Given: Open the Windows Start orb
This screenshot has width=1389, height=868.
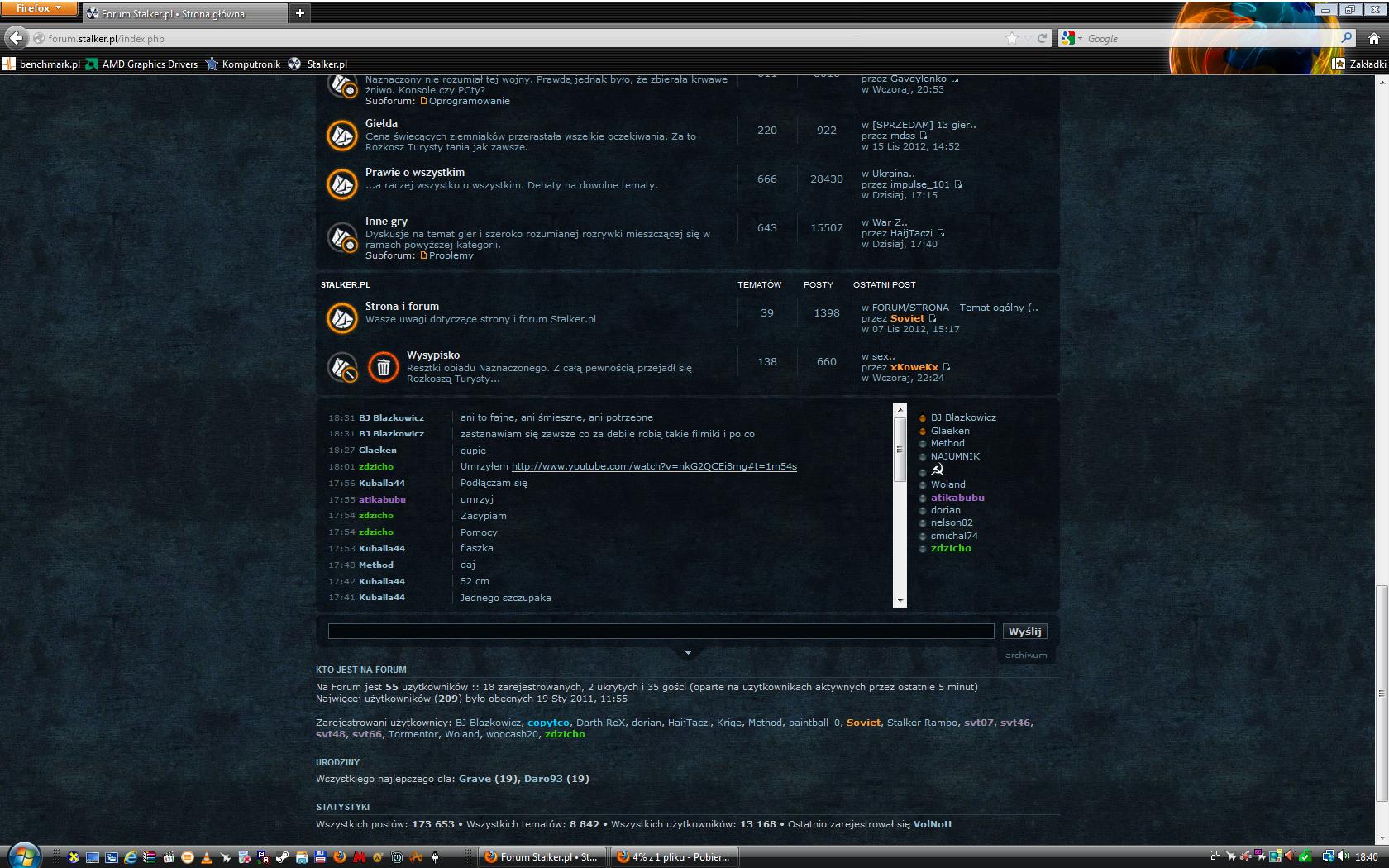Looking at the screenshot, I should click(x=23, y=856).
